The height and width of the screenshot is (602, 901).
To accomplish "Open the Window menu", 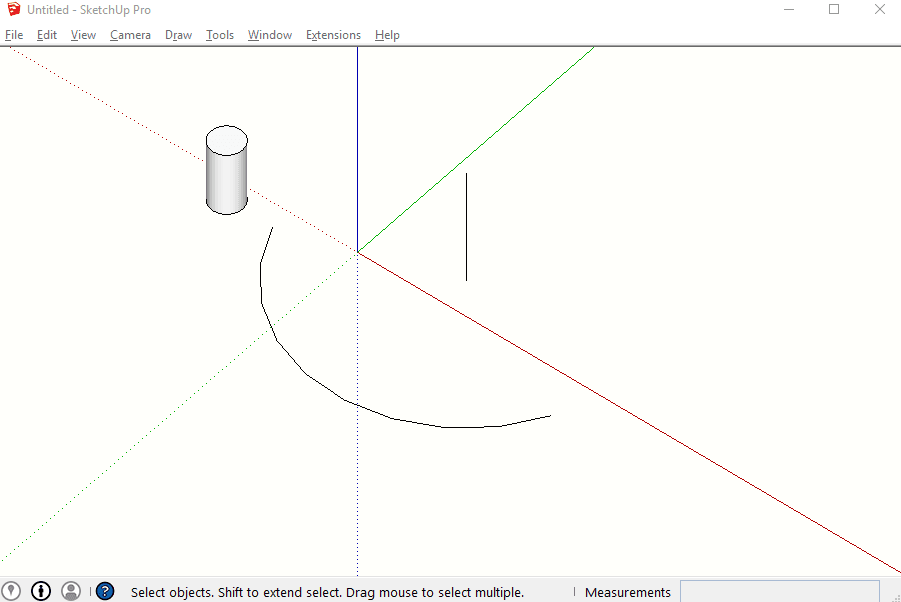I will [269, 35].
